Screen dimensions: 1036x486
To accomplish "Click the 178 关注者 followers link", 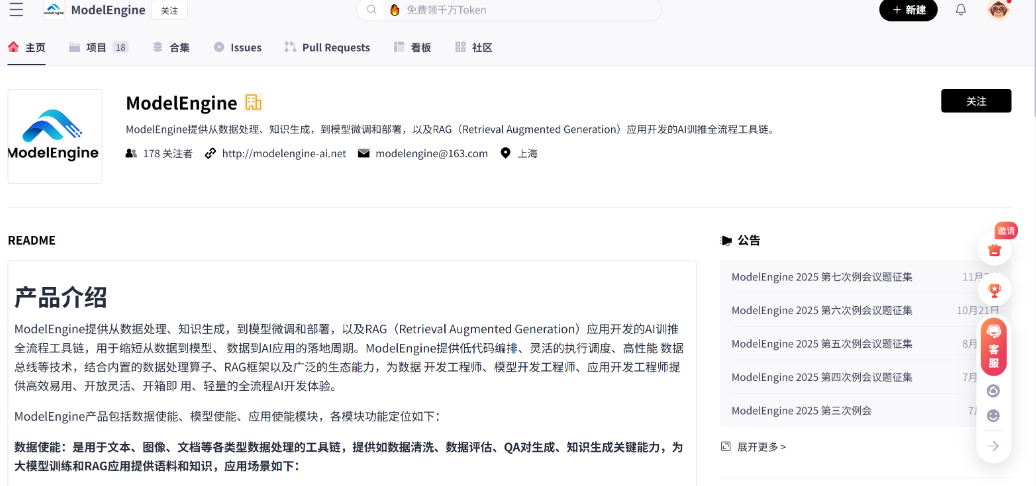I will [168, 153].
